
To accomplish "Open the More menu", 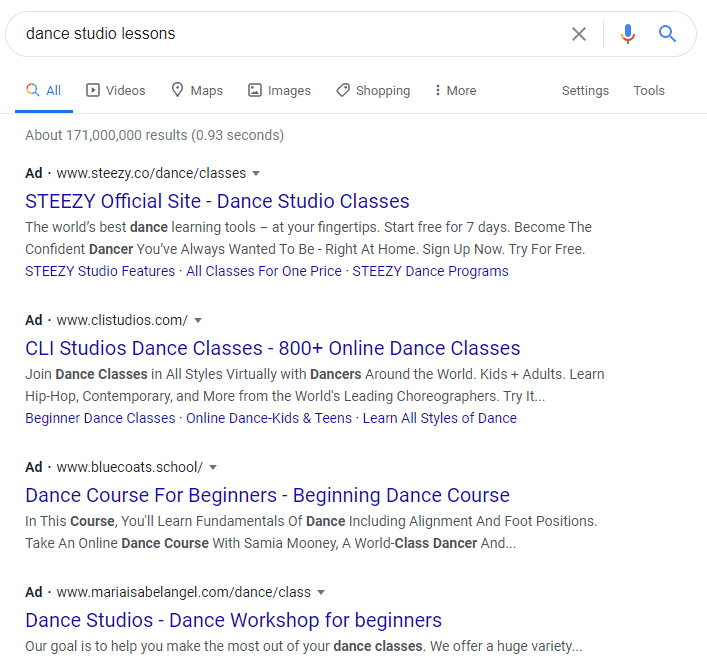I will coord(456,91).
